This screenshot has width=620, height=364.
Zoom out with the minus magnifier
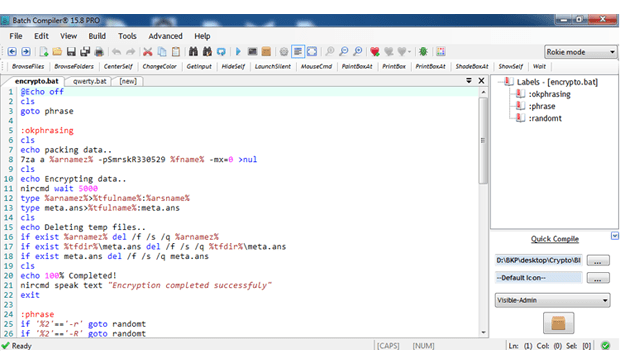click(x=344, y=52)
